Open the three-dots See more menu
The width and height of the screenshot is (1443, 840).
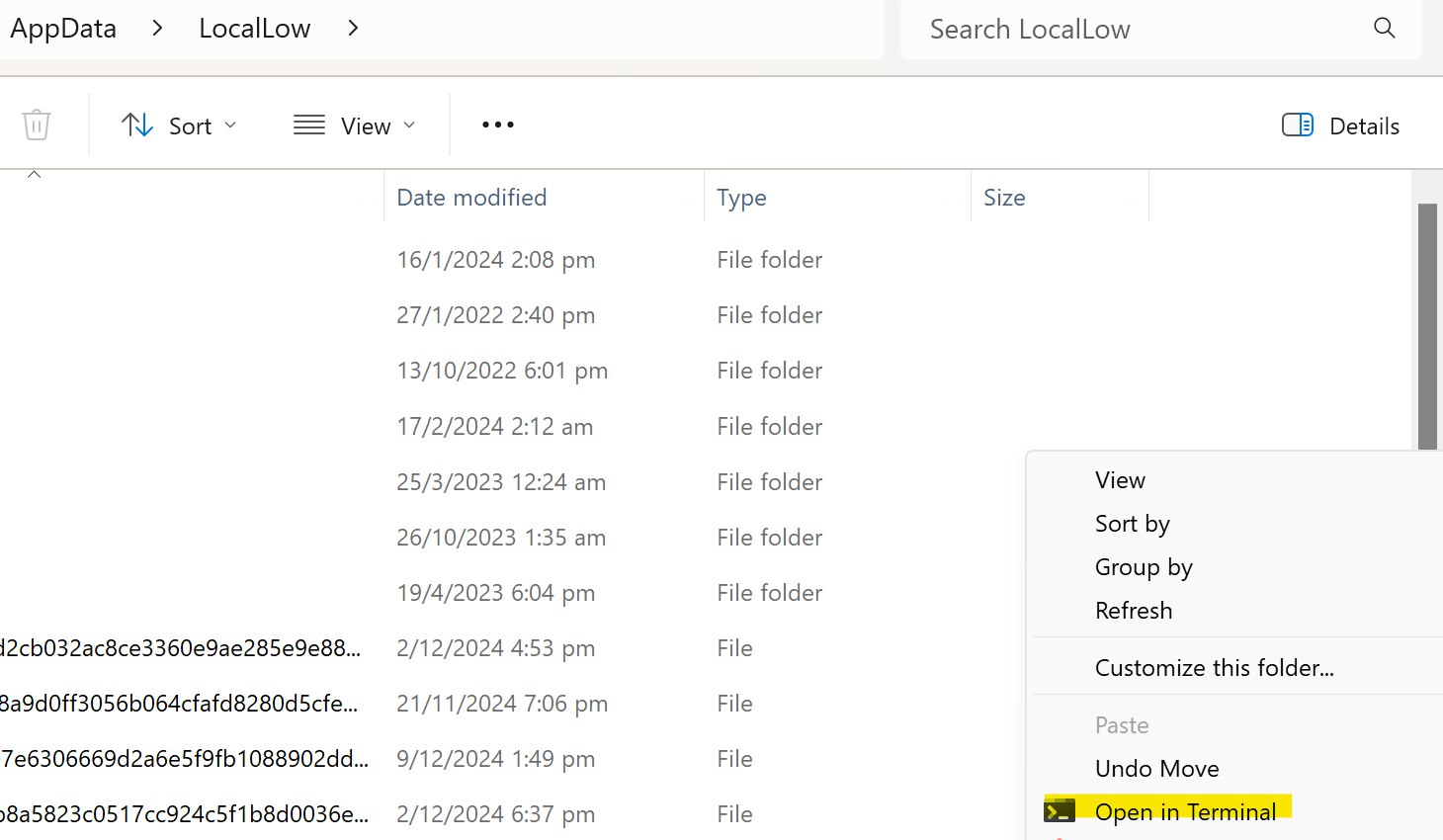[498, 126]
